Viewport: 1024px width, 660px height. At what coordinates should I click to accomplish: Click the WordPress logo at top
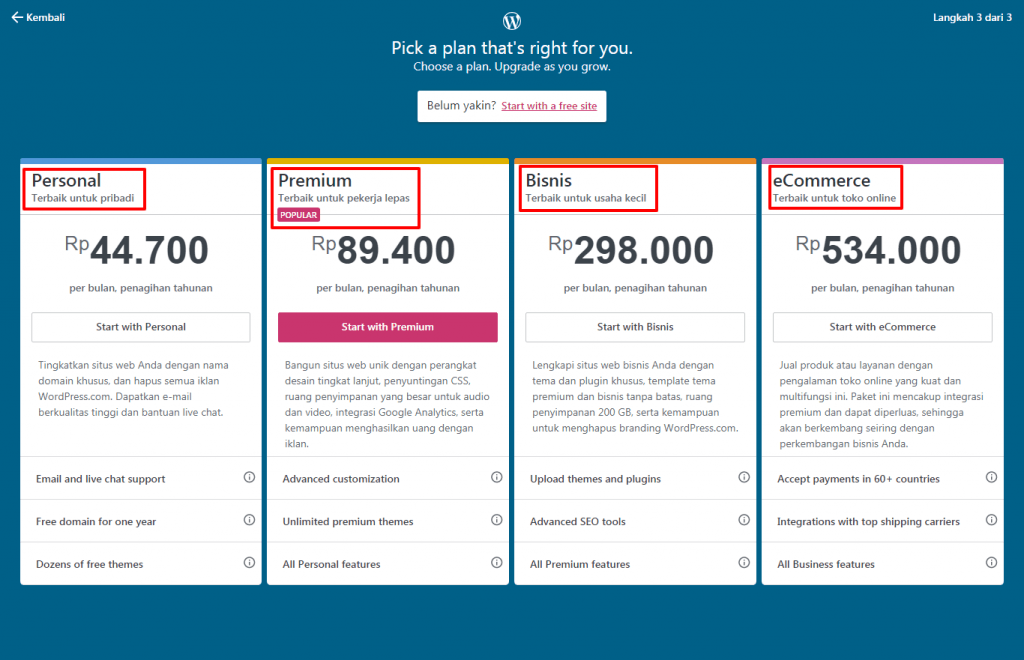(x=512, y=21)
